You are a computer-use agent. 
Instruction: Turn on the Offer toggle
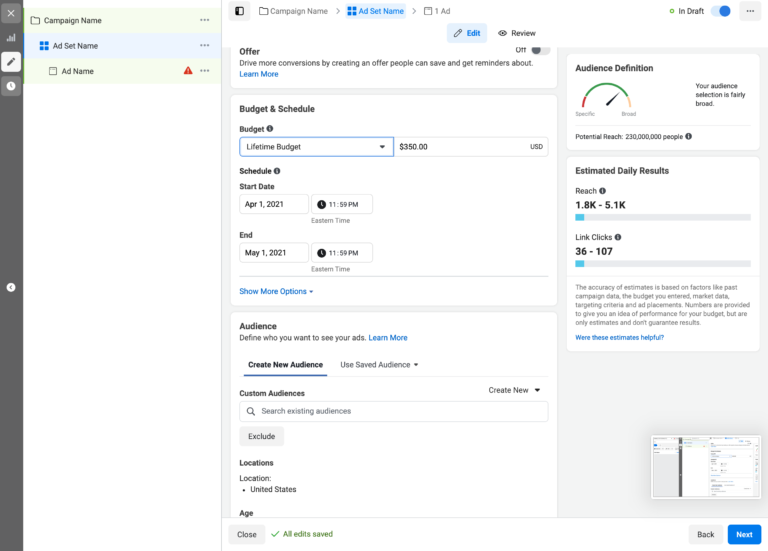(540, 50)
